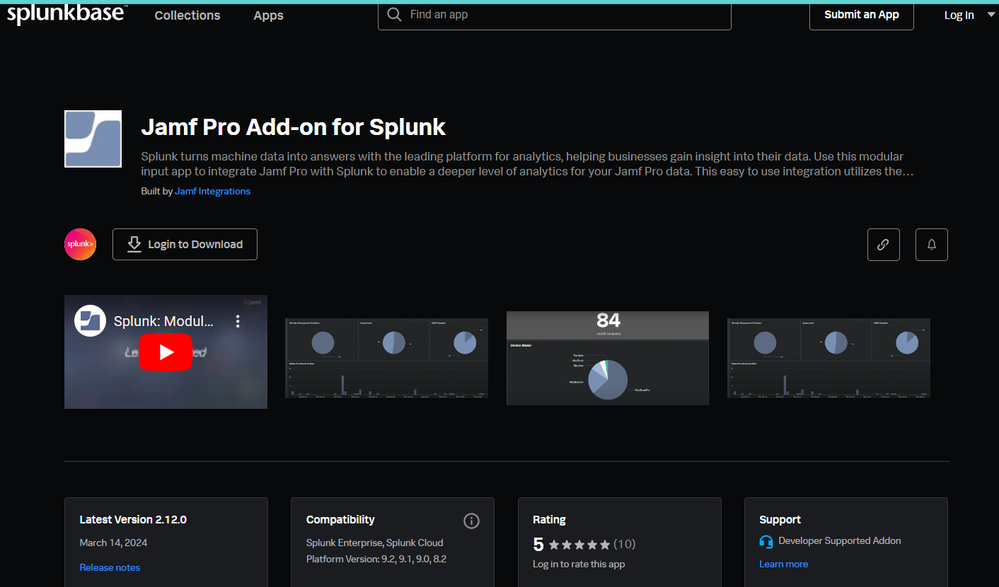Play the YouTube video
The image size is (999, 587).
coord(166,352)
